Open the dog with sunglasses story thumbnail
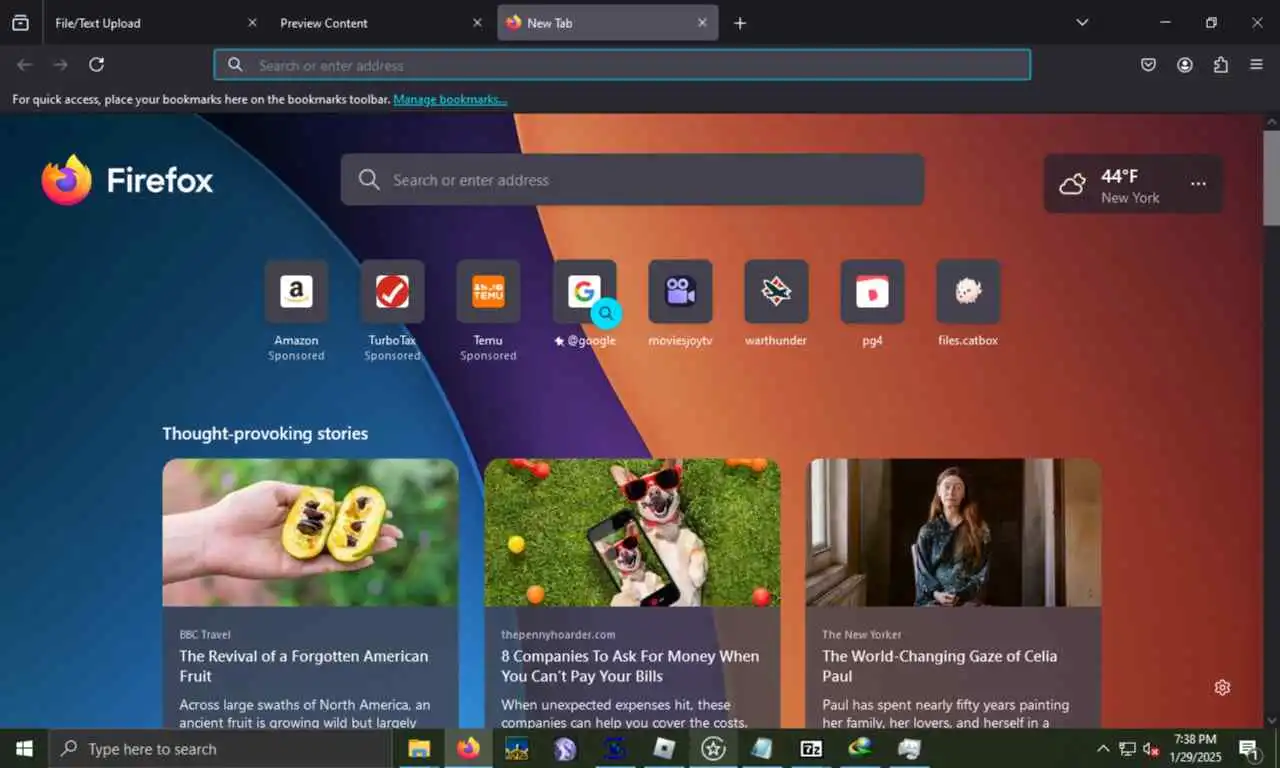1280x768 pixels. tap(632, 532)
